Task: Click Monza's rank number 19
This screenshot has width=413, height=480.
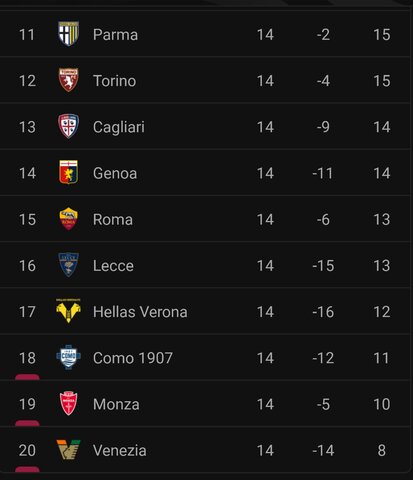Action: [x=27, y=404]
